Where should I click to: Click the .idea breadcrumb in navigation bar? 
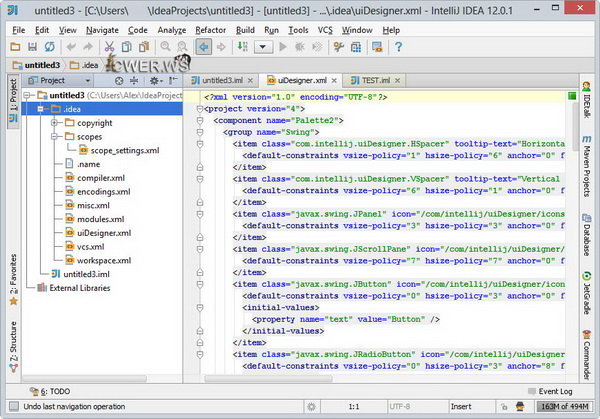click(84, 65)
